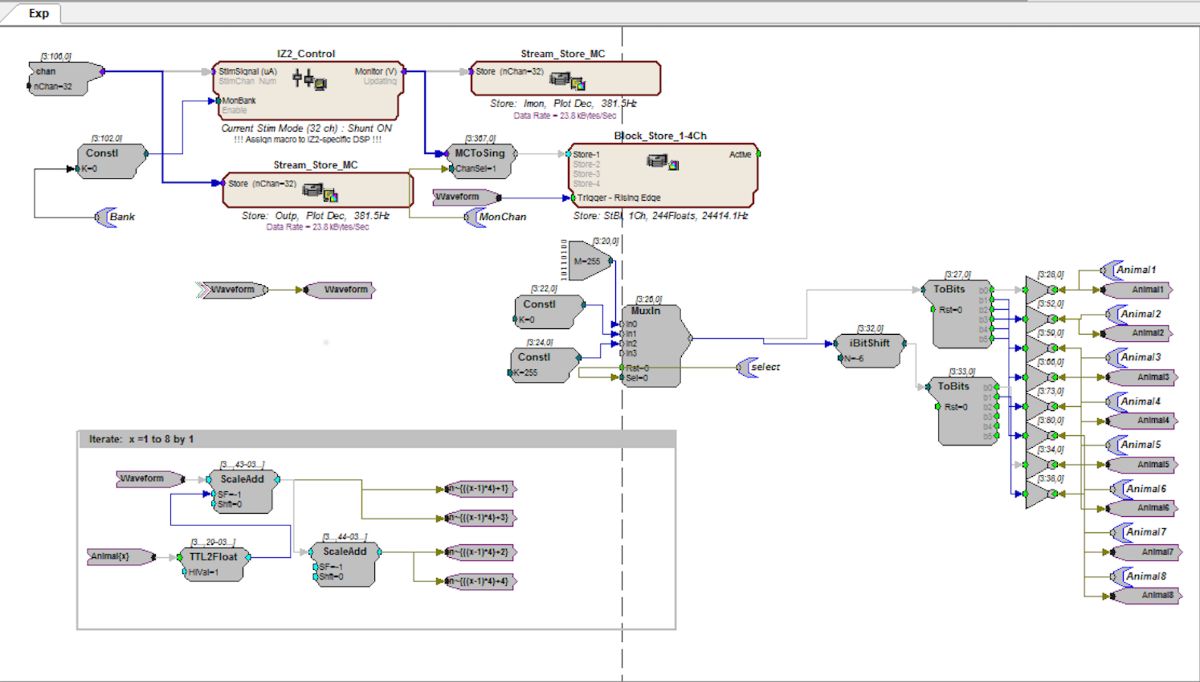
Task: Select the MCToSing component
Action: point(480,160)
